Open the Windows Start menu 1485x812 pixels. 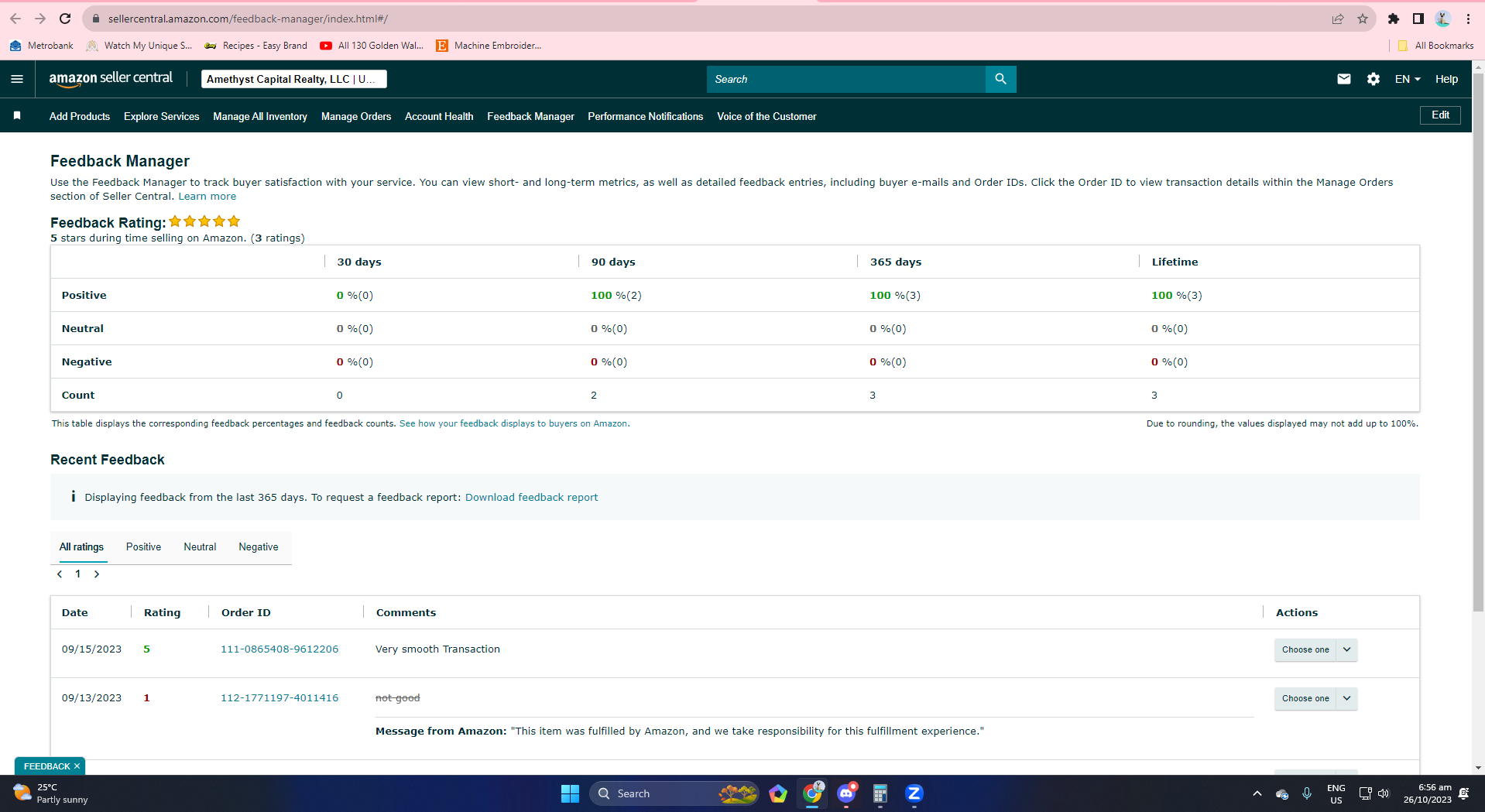tap(570, 793)
